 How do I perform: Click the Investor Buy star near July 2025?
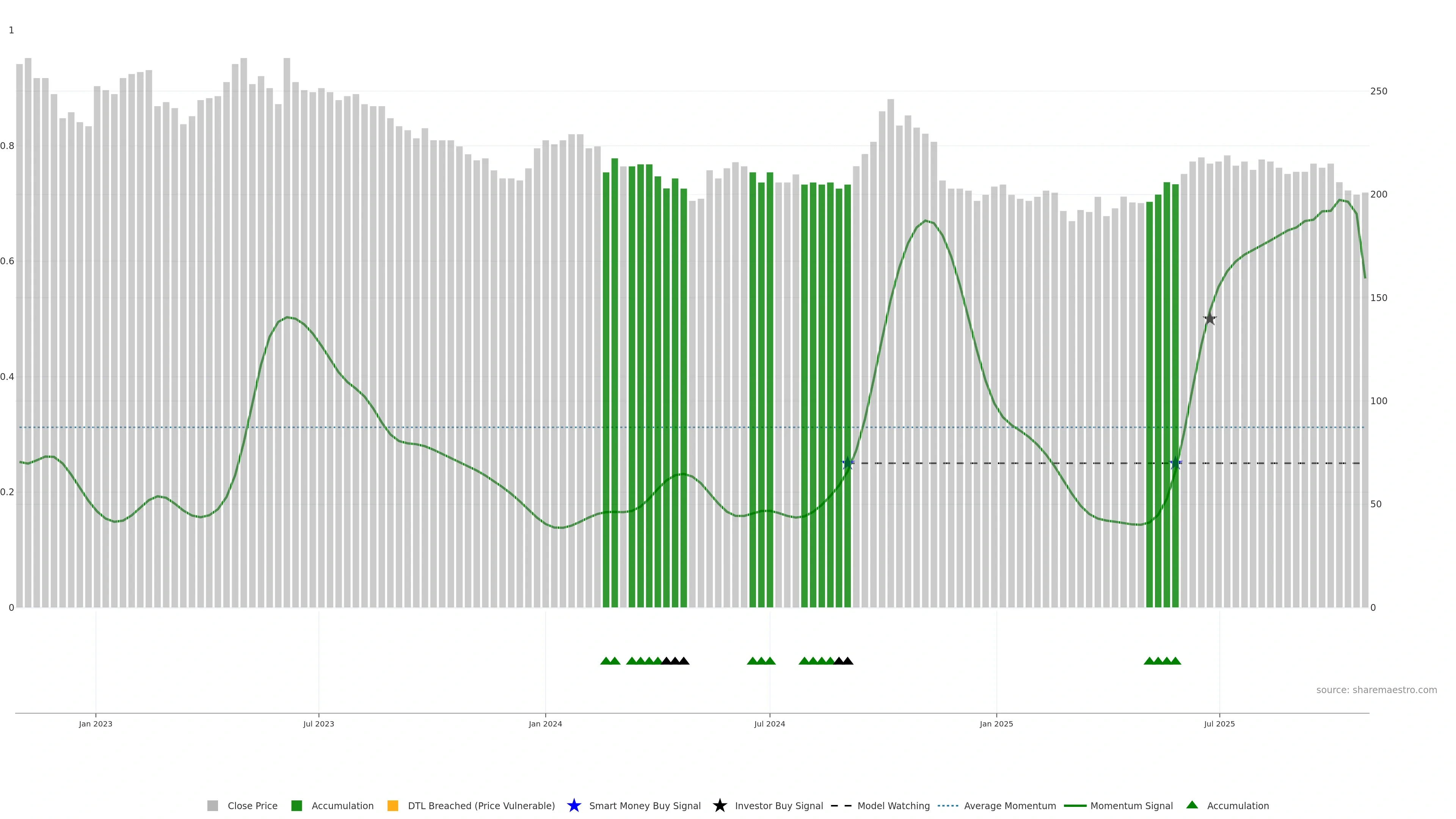coord(1210,319)
